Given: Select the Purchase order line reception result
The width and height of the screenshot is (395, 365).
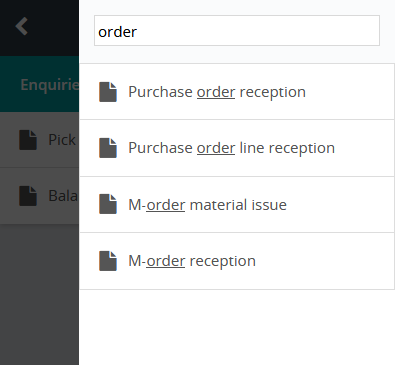Looking at the screenshot, I should (x=237, y=148).
